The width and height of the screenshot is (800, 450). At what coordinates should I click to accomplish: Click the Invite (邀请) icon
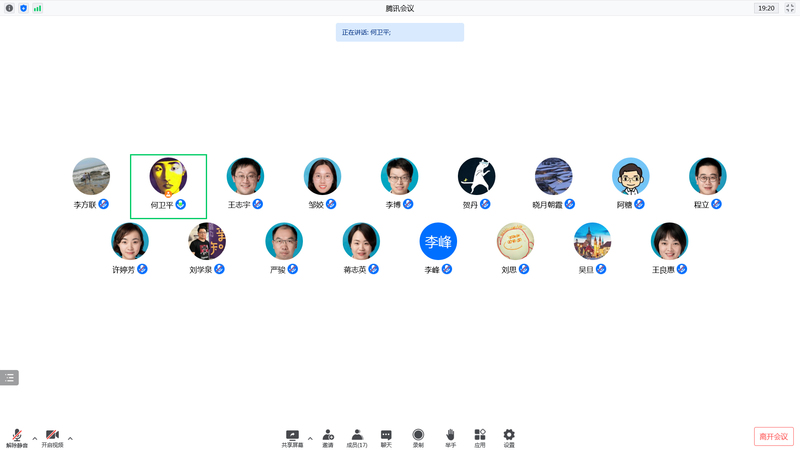coord(328,435)
